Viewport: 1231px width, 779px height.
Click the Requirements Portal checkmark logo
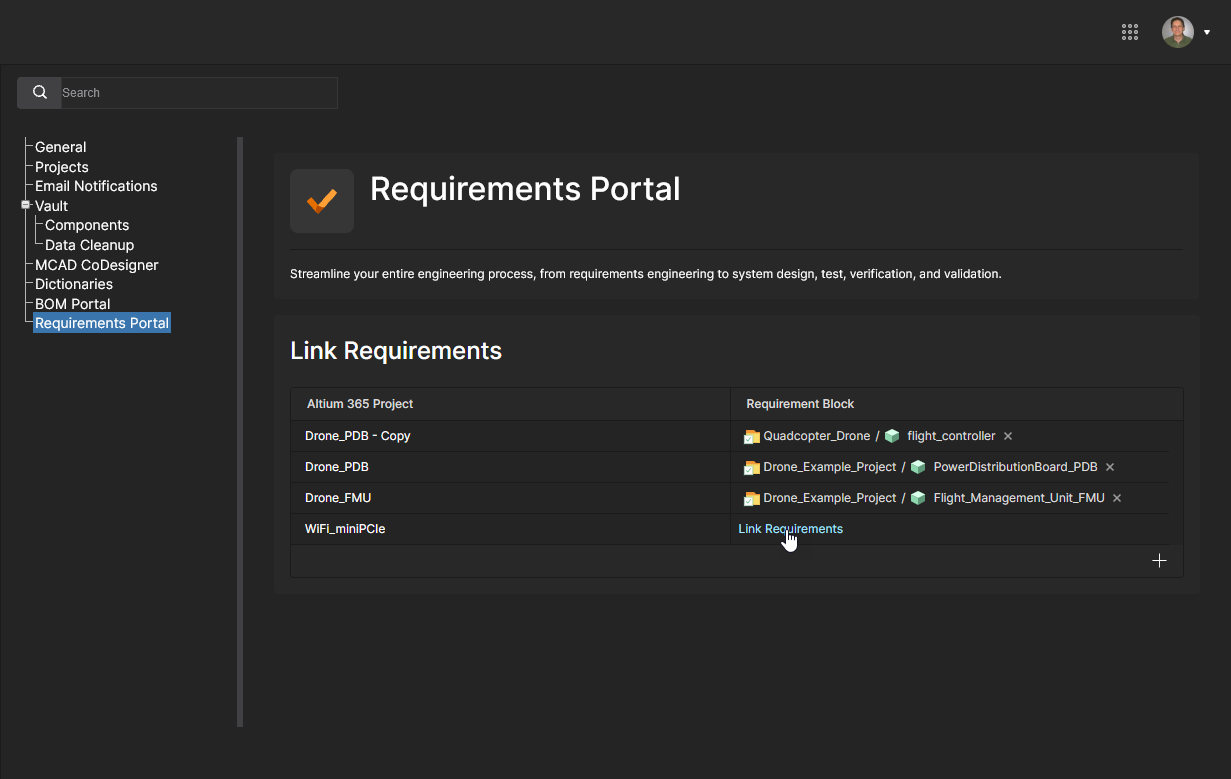[x=322, y=201]
